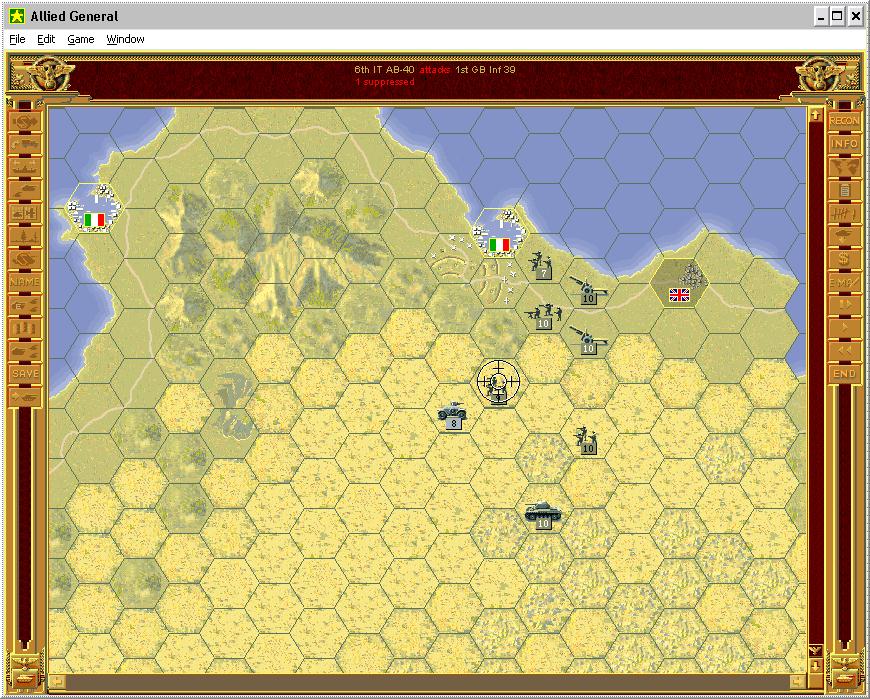Open the document list icon
Image resolution: width=870 pixels, height=699 pixels.
point(844,190)
